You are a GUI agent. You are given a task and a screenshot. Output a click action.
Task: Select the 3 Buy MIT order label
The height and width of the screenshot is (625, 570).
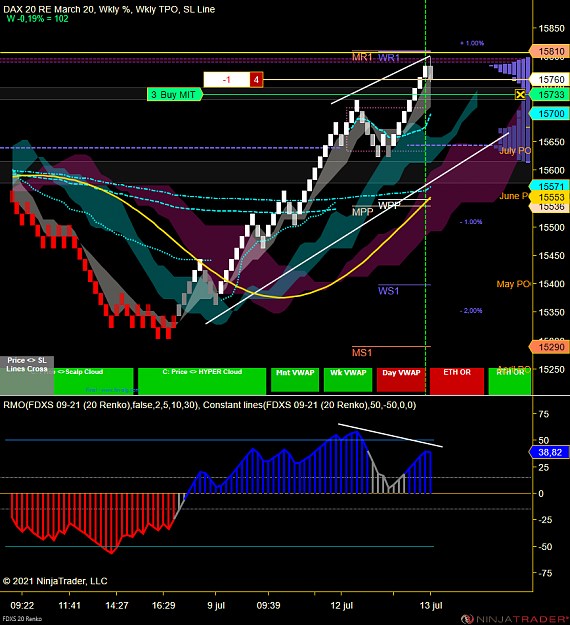(175, 94)
